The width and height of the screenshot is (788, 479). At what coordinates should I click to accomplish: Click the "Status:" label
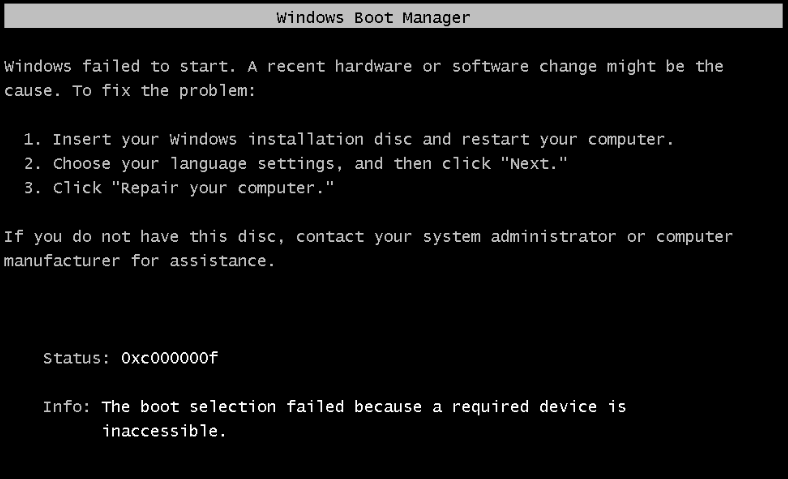[x=76, y=357]
